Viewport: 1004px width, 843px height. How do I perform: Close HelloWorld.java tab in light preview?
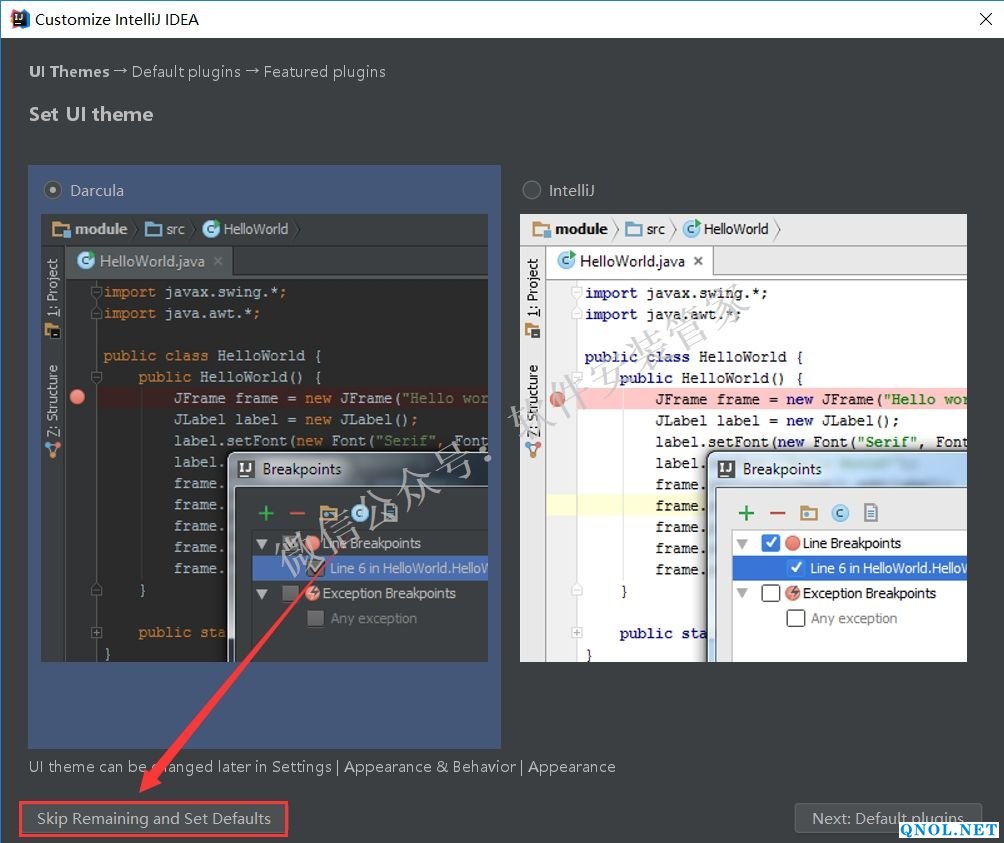[699, 261]
